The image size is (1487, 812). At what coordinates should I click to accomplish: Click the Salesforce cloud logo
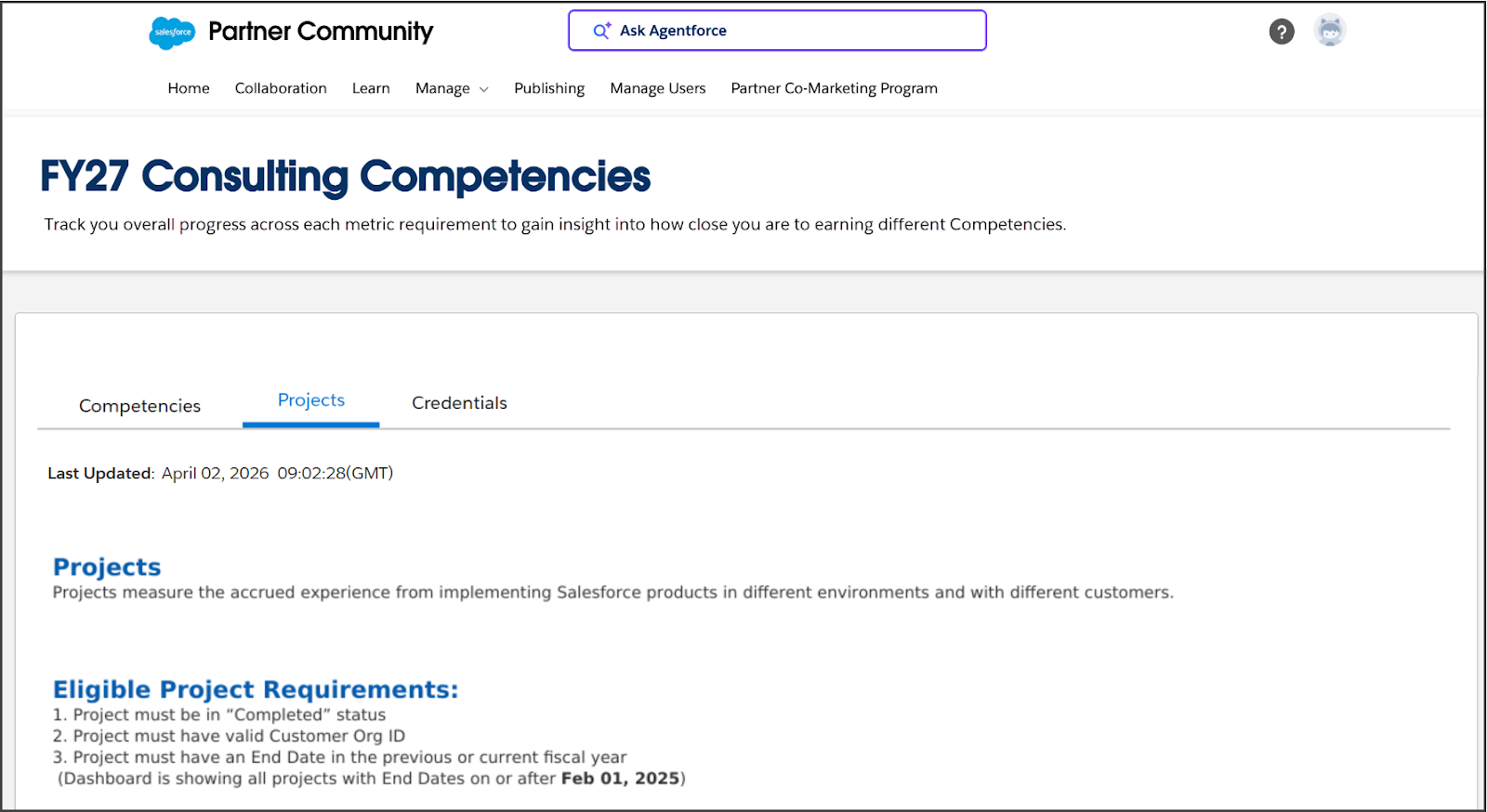(x=172, y=33)
